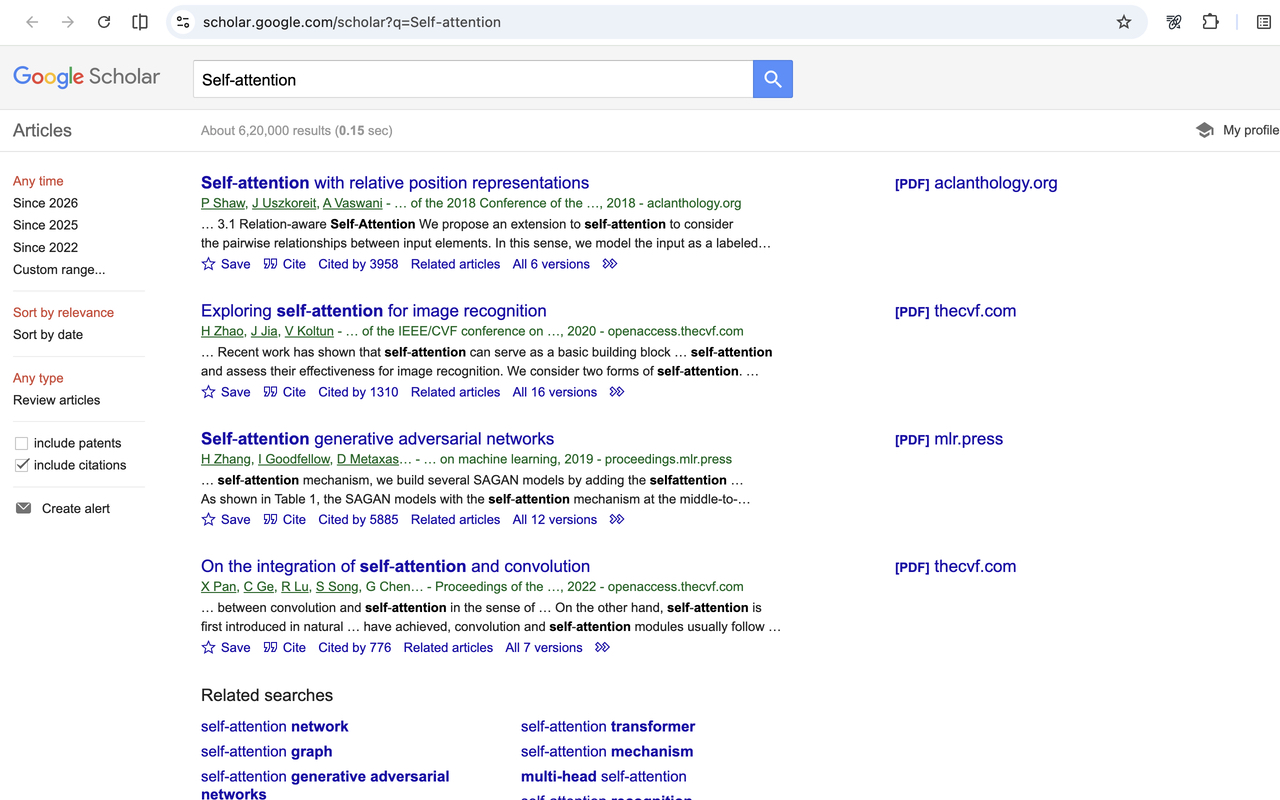Open Self-attention generative adversarial networks title
Viewport: 1280px width, 800px height.
pyautogui.click(x=377, y=438)
